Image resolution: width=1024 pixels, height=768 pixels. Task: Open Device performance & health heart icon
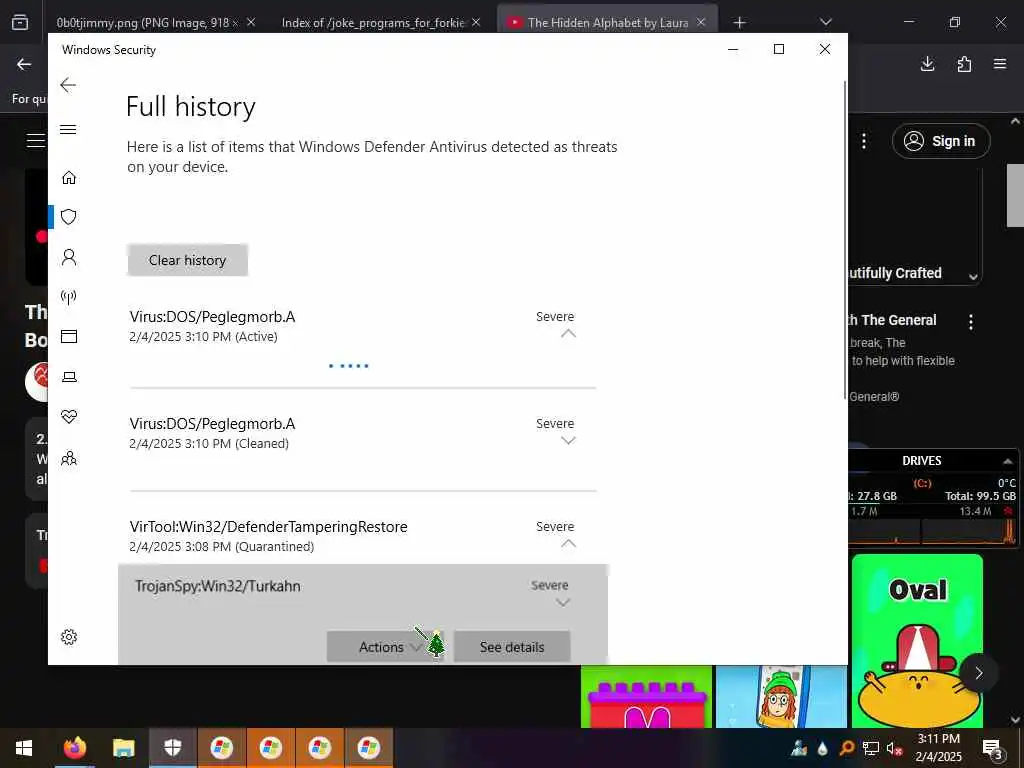pyautogui.click(x=69, y=417)
